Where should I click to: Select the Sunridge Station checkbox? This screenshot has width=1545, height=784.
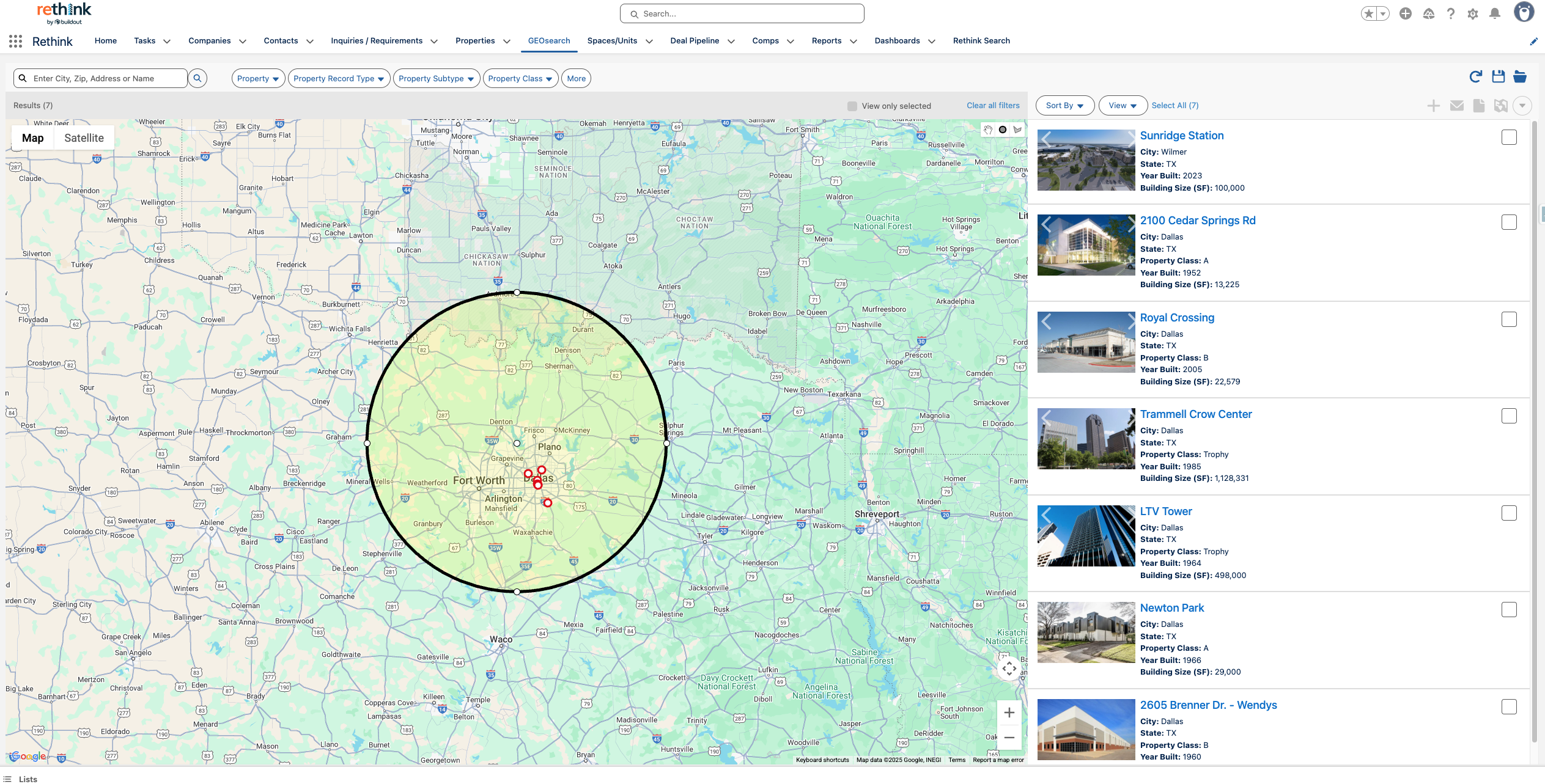[x=1509, y=137]
